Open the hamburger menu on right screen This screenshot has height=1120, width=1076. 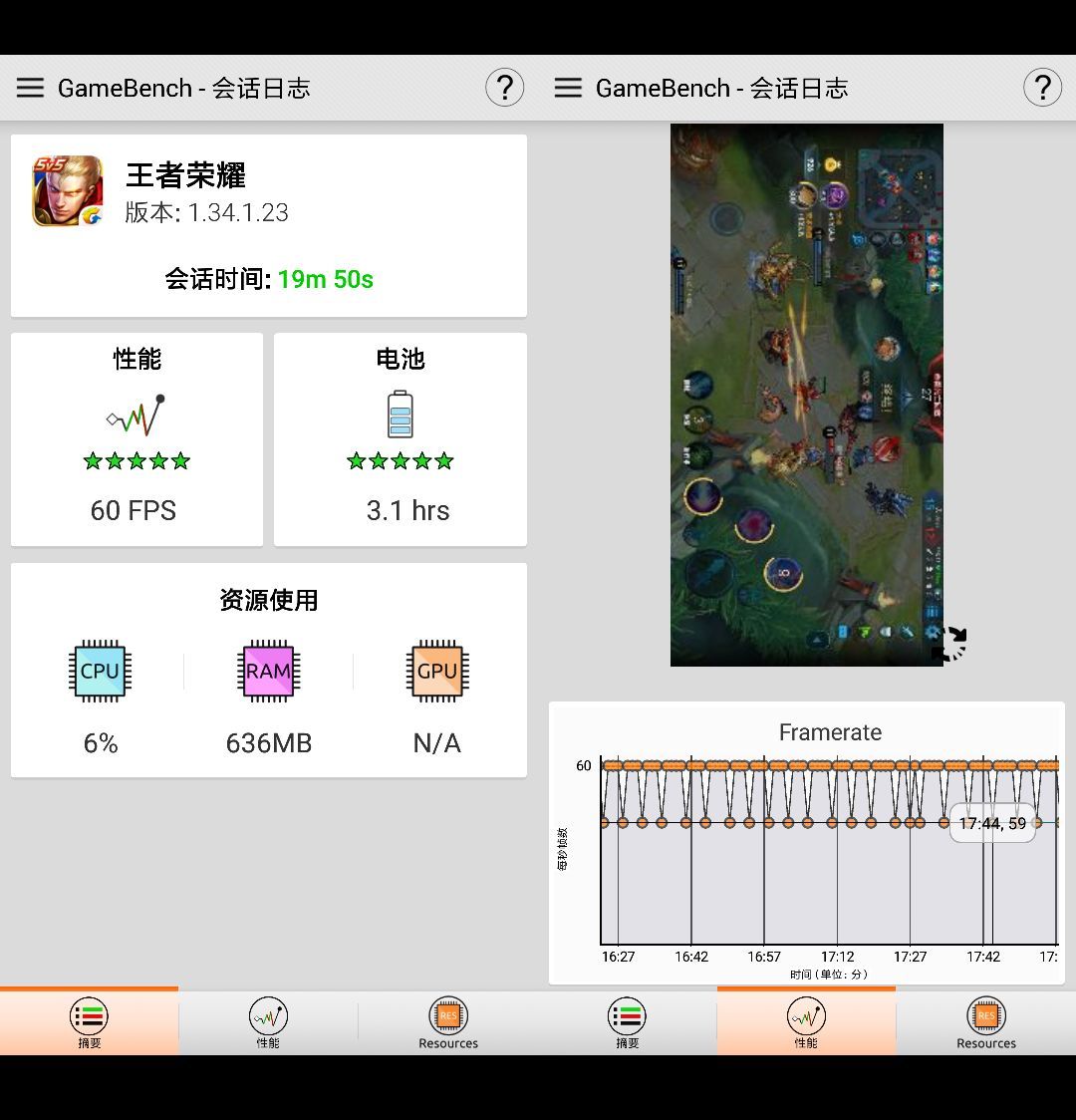568,88
